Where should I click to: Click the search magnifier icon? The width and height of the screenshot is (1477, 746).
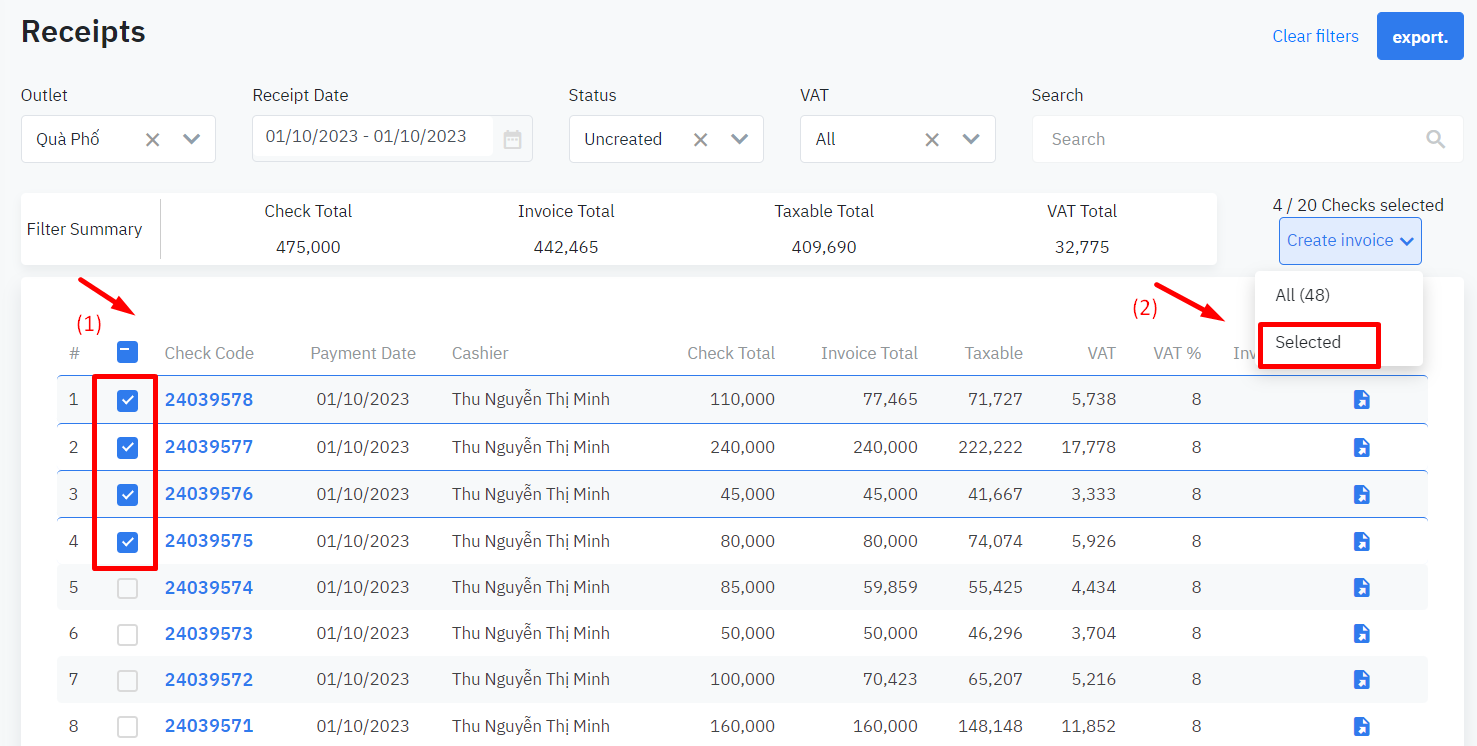pyautogui.click(x=1435, y=139)
